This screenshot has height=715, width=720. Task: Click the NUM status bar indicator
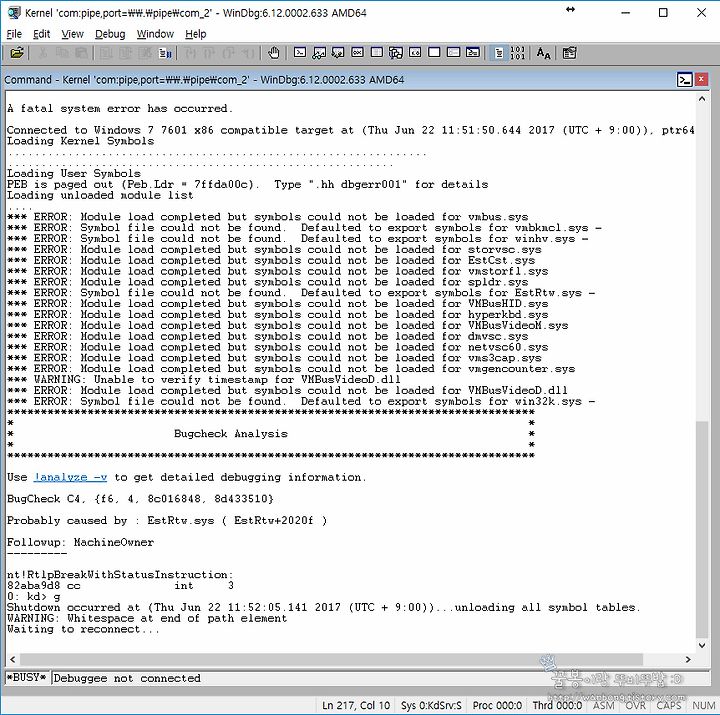pyautogui.click(x=703, y=705)
